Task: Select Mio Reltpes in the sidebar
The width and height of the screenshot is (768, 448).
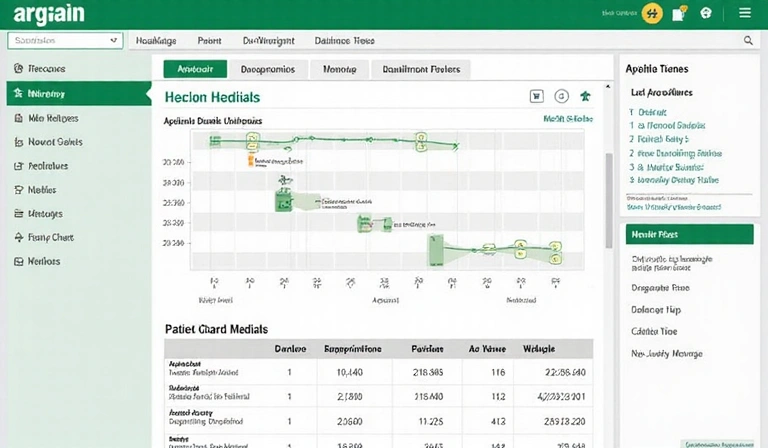Action: click(79, 118)
